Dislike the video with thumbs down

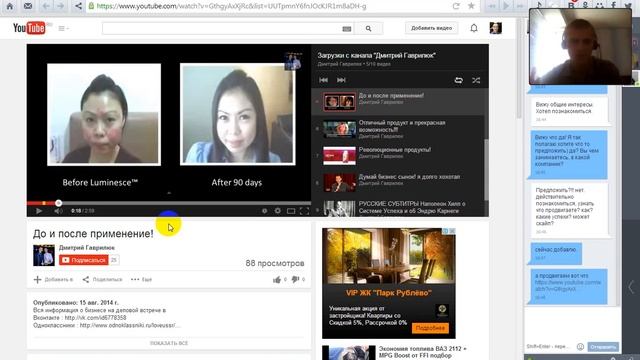[x=295, y=280]
